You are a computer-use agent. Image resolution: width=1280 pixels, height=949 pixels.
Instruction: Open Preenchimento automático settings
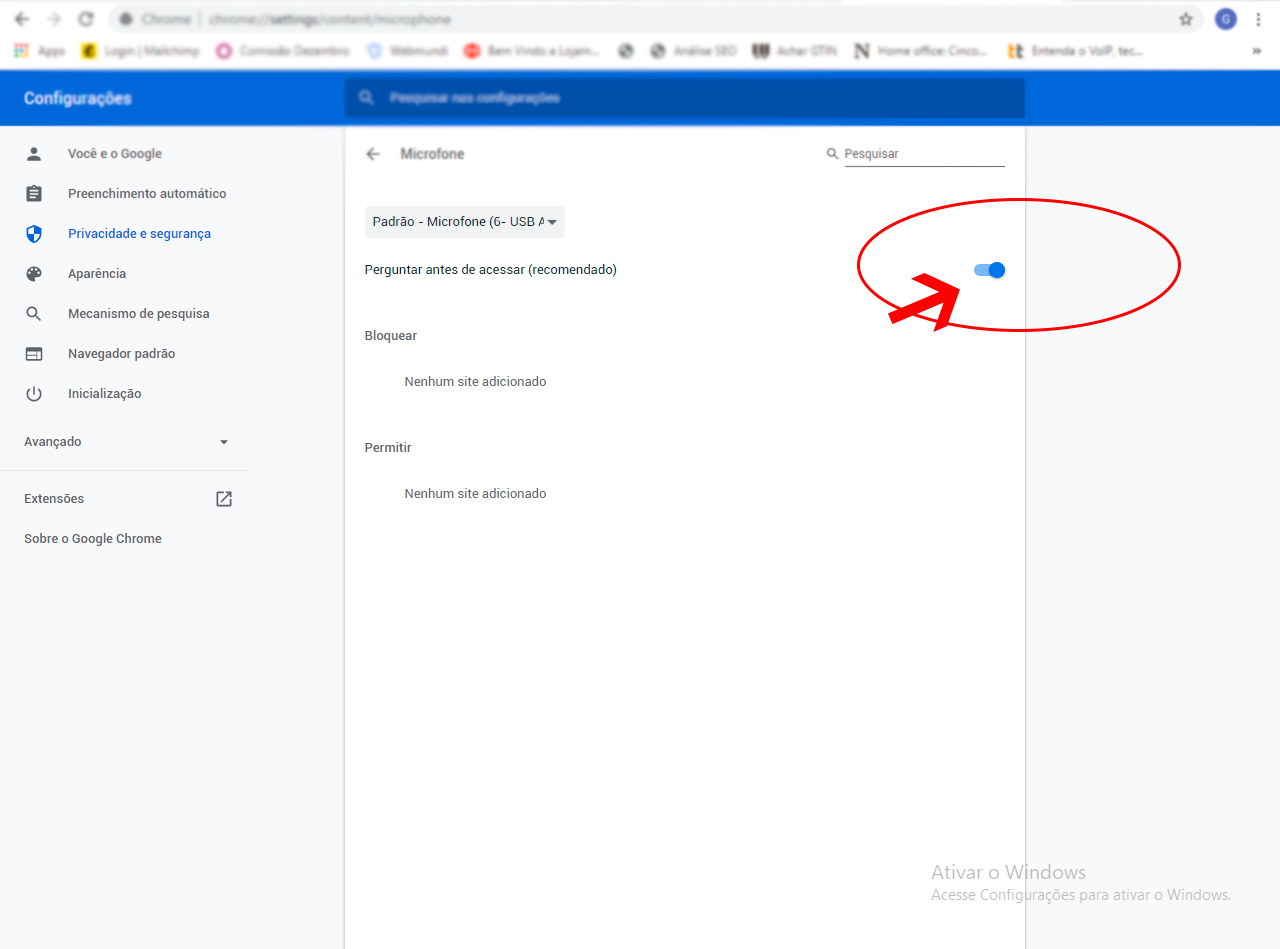[x=147, y=194]
